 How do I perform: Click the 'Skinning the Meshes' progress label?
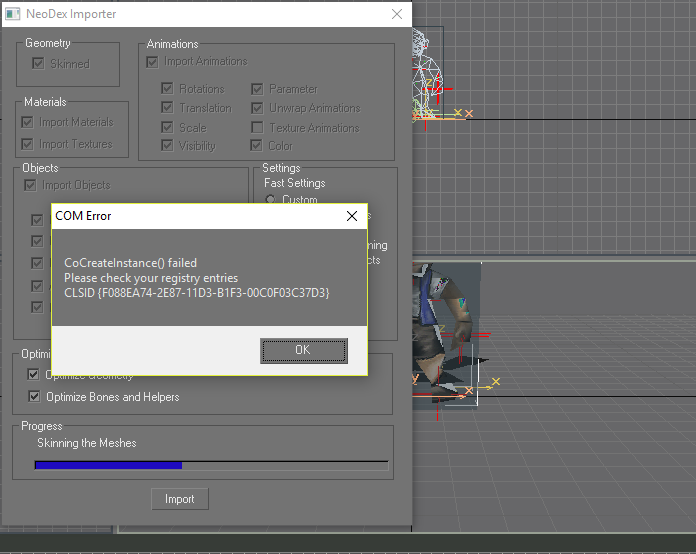point(87,443)
